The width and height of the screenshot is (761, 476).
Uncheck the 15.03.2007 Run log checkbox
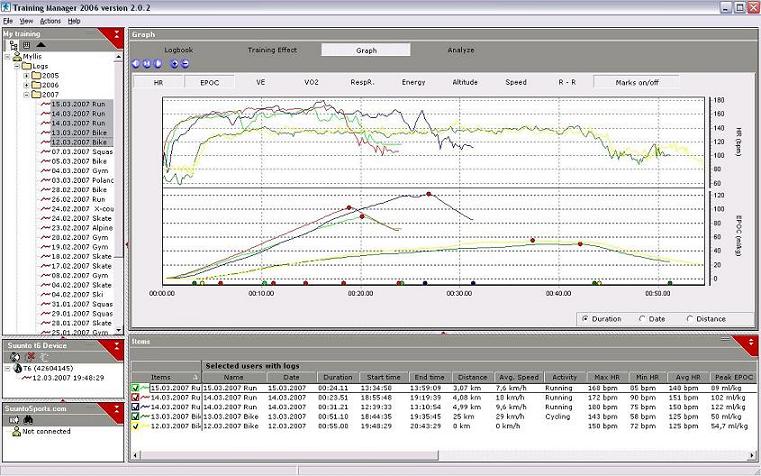click(136, 387)
